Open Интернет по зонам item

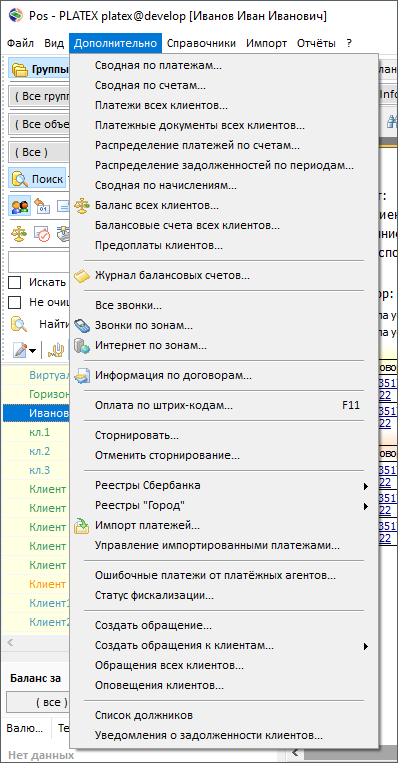pos(224,346)
